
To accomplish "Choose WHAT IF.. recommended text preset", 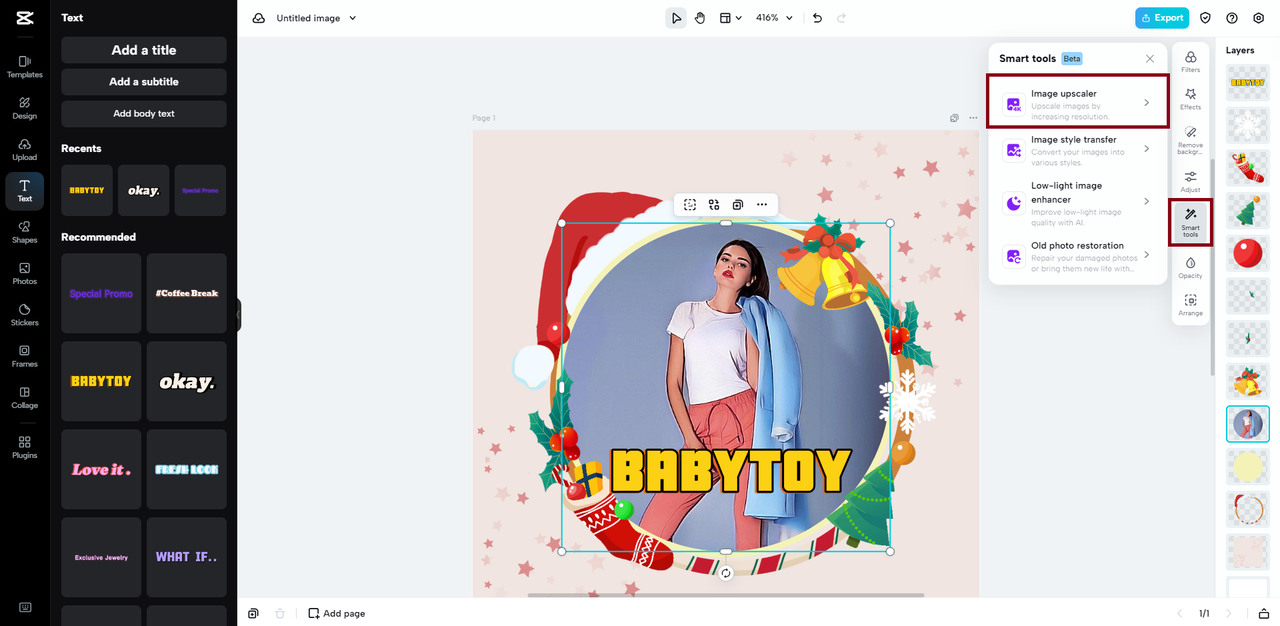I will (187, 557).
